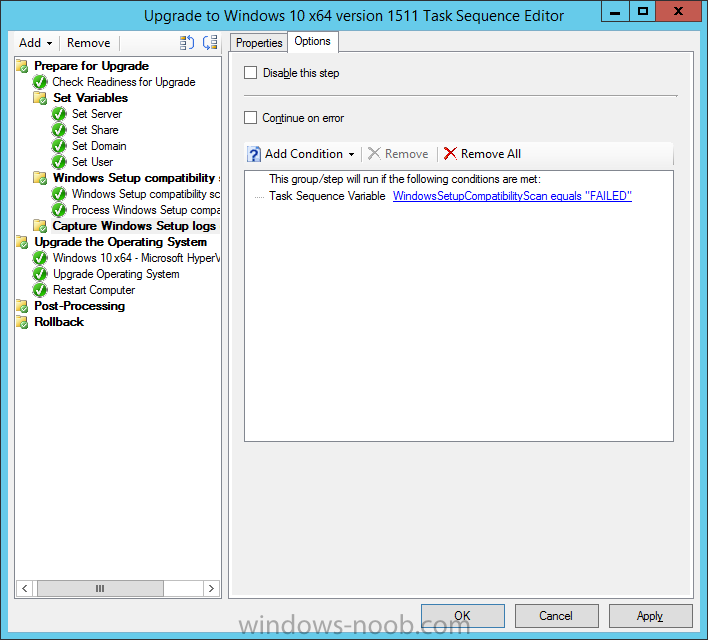Click the Upgrade the Operating System folder icon
The width and height of the screenshot is (708, 640).
coord(22,242)
